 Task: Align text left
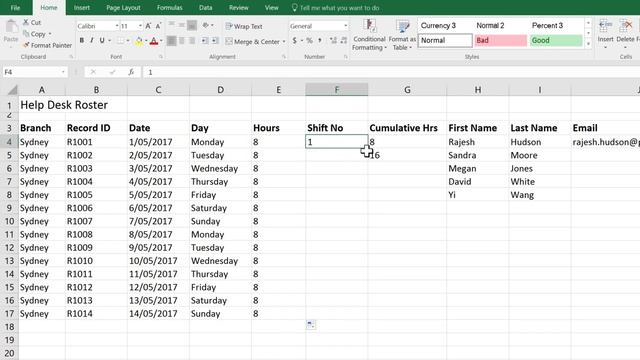click(x=171, y=40)
